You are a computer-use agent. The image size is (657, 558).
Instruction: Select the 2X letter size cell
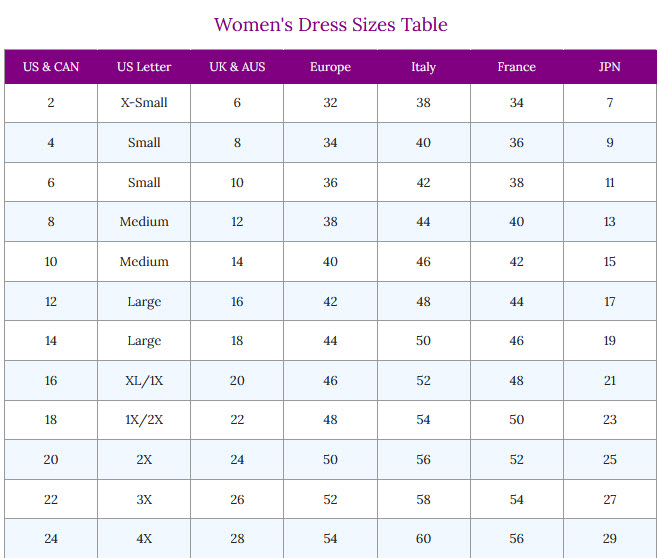(144, 460)
